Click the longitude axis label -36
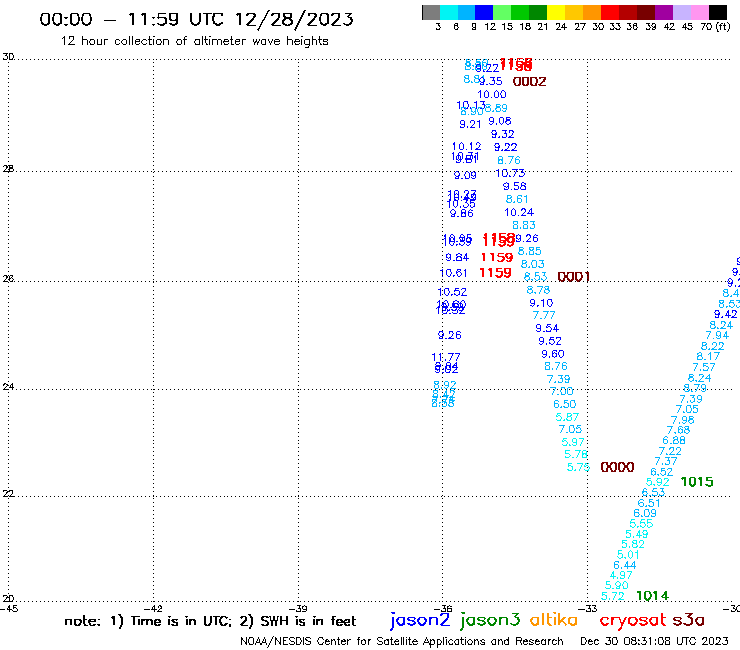Image resolution: width=740 pixels, height=650 pixels. point(443,608)
